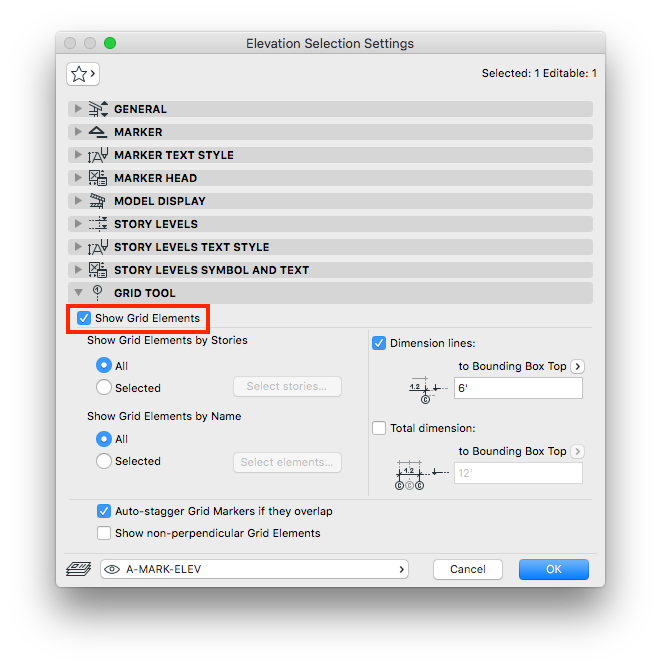Confirm settings with OK
The height and width of the screenshot is (667, 661).
point(554,569)
